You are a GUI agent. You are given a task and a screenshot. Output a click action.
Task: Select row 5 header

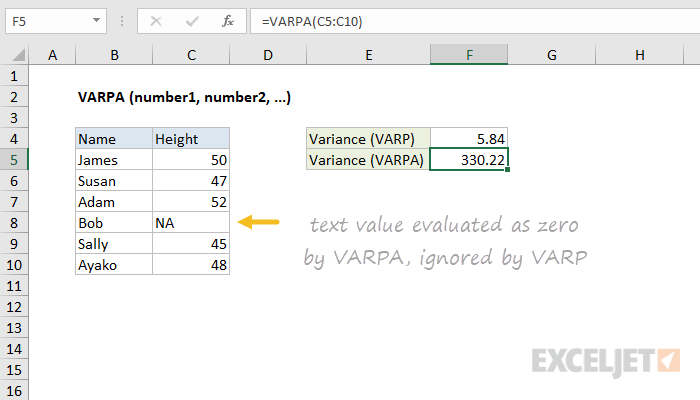tap(14, 160)
